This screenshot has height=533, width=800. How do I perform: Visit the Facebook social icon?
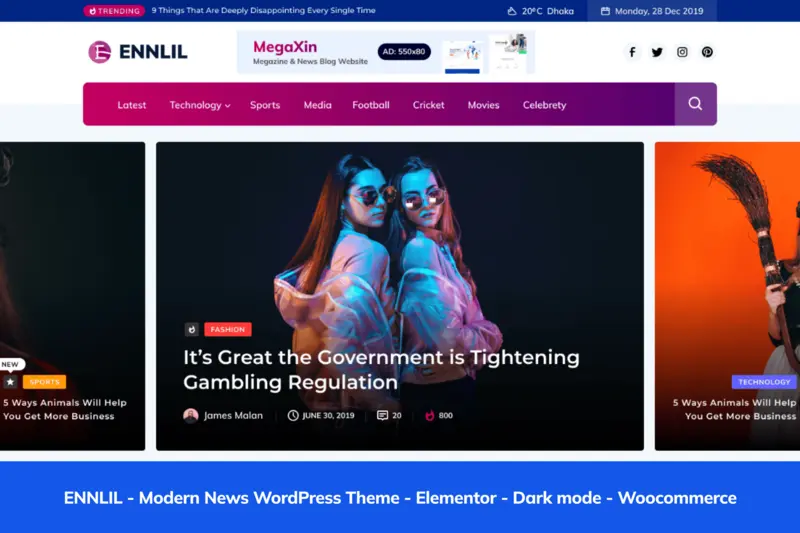(x=632, y=52)
